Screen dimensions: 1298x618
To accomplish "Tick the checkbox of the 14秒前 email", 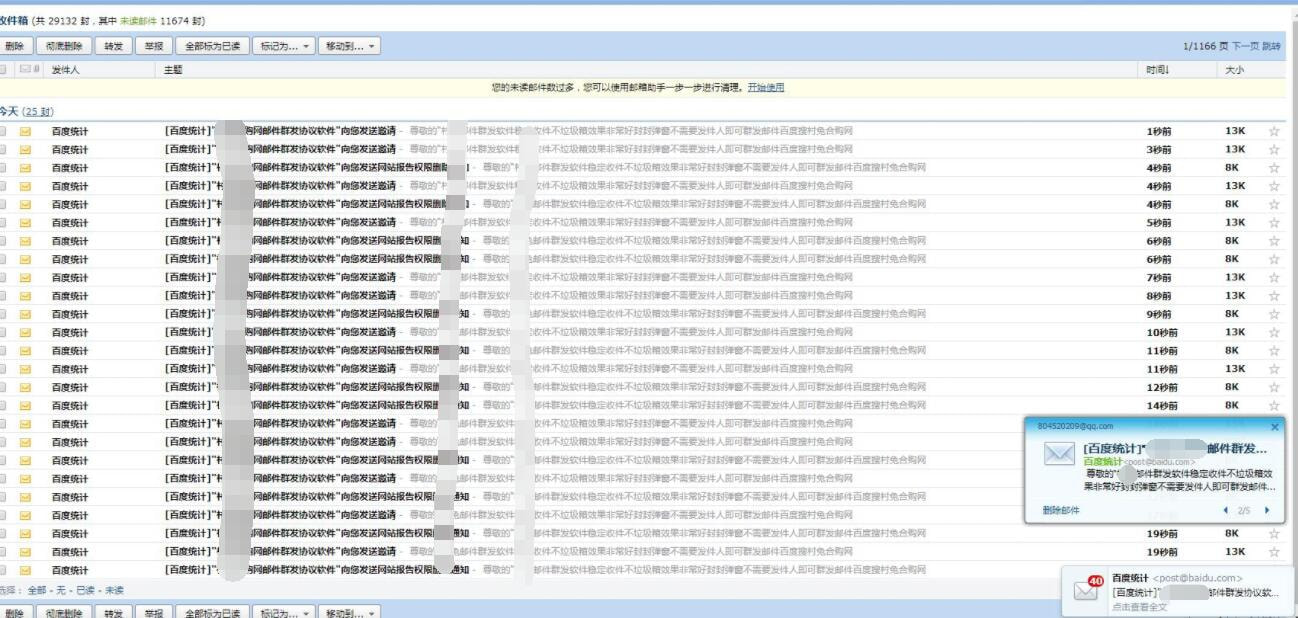I will pyautogui.click(x=3, y=405).
